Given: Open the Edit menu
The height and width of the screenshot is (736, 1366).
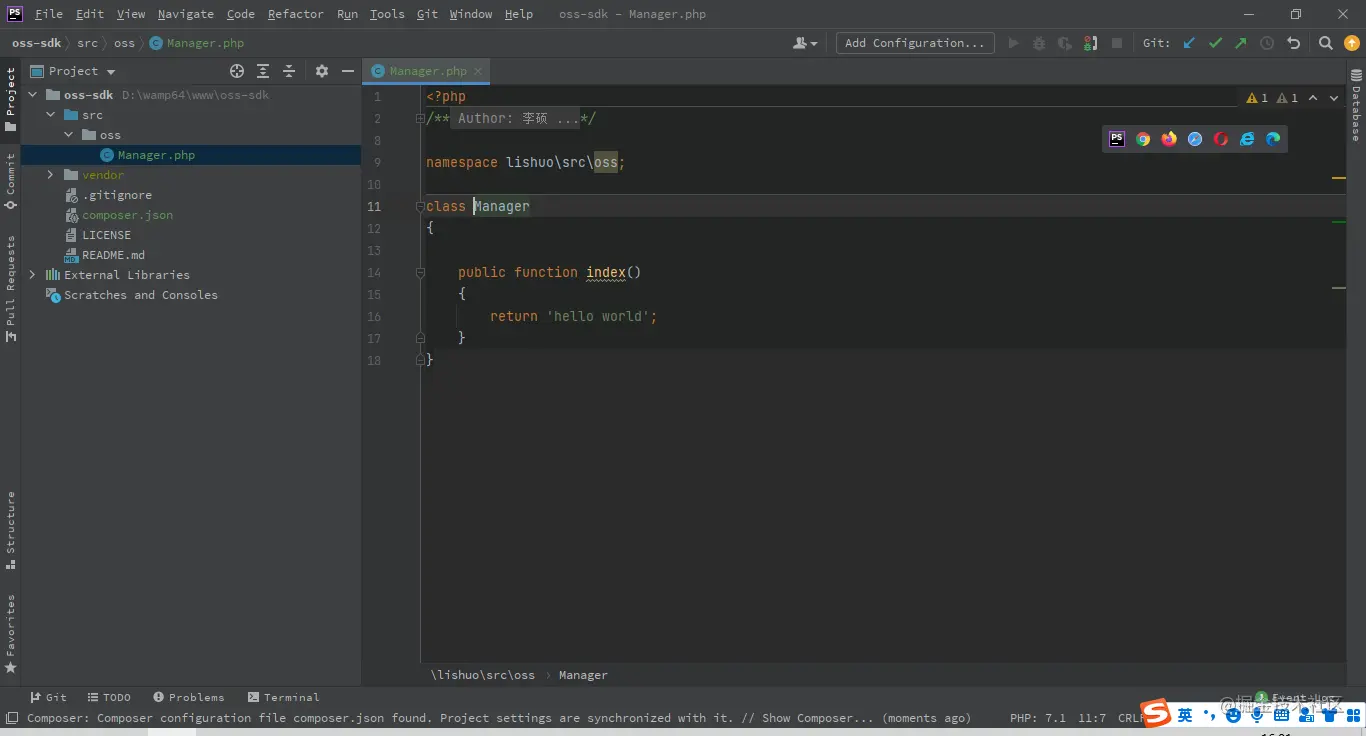Looking at the screenshot, I should (x=89, y=14).
